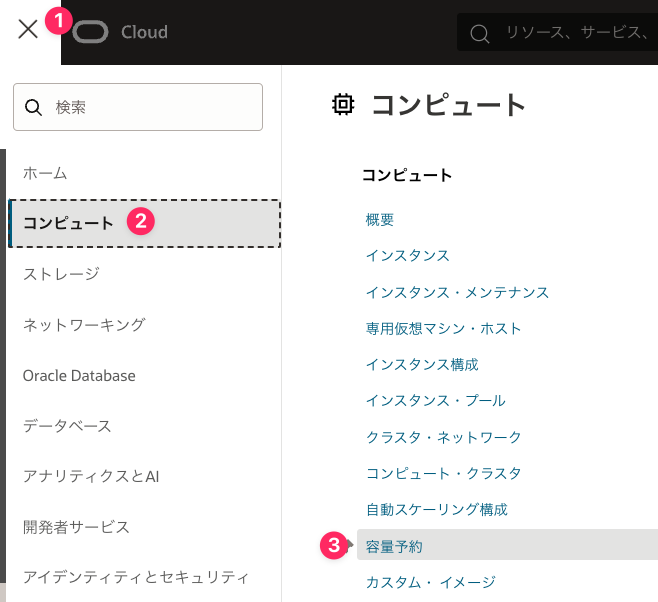Open the 概要 link
The width and height of the screenshot is (658, 602).
click(x=380, y=219)
